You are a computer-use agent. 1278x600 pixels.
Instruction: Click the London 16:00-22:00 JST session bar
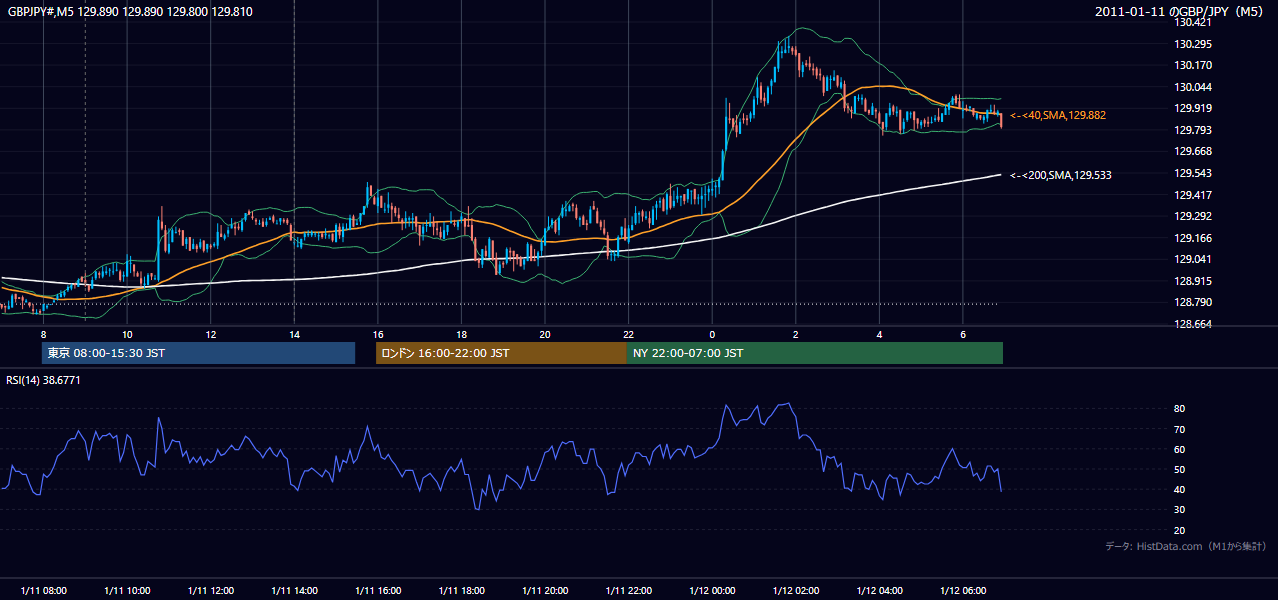pyautogui.click(x=501, y=353)
